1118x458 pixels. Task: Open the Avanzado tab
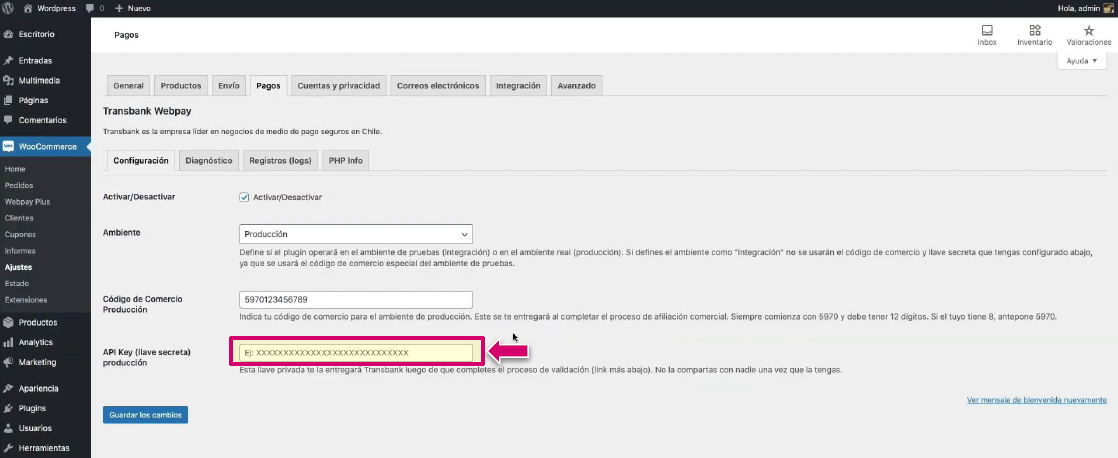pyautogui.click(x=576, y=86)
